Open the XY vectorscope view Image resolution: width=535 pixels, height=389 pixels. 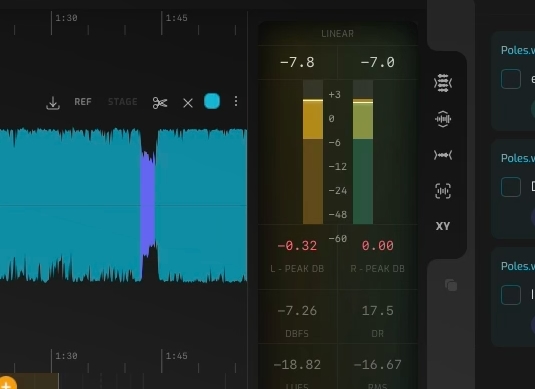click(443, 226)
